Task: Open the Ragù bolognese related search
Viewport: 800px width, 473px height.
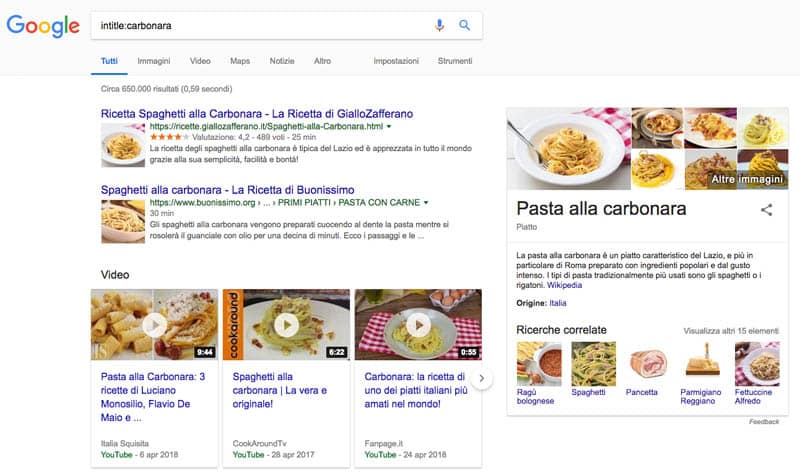Action: [x=539, y=374]
